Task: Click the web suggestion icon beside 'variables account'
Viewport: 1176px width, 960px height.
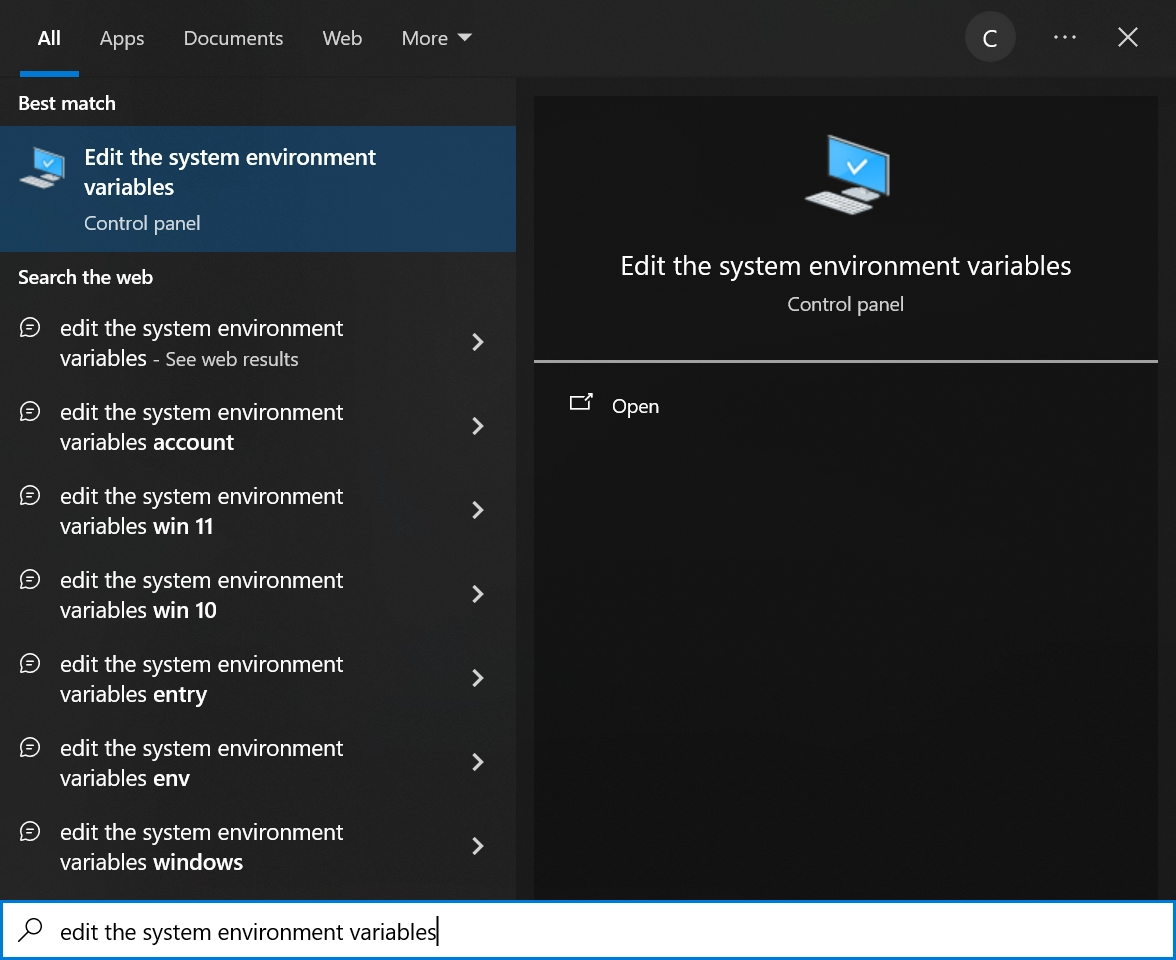Action: click(30, 411)
